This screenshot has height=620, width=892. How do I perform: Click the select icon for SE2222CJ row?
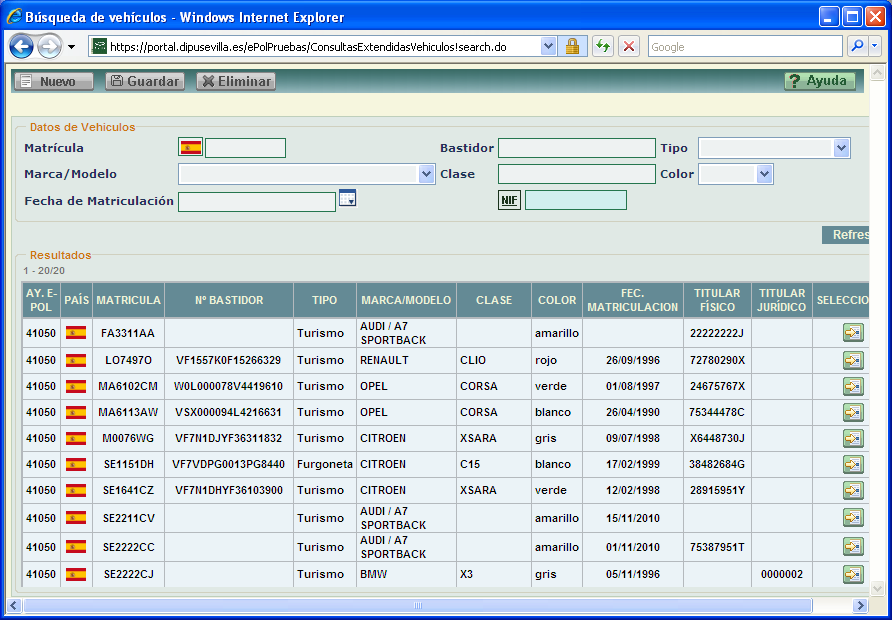pos(852,574)
